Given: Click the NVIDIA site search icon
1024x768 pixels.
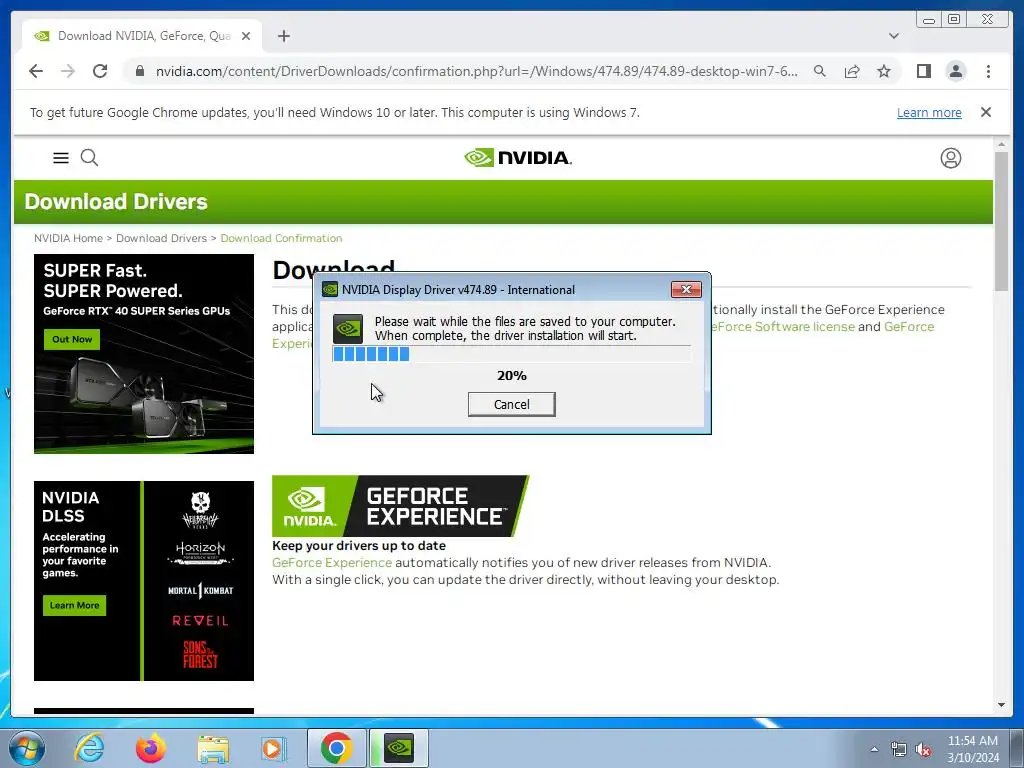Looking at the screenshot, I should (89, 157).
